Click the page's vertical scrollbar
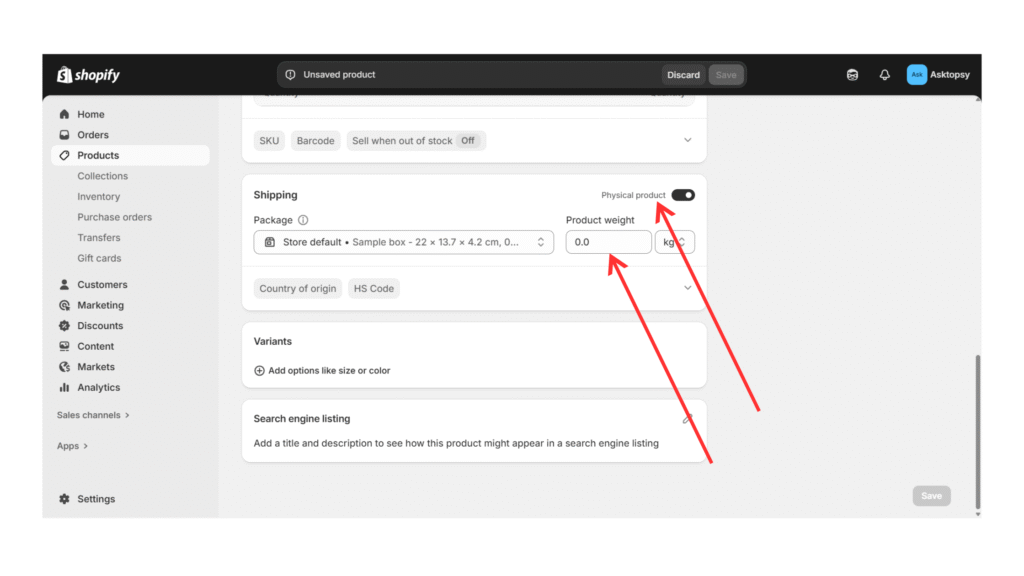 (x=977, y=430)
